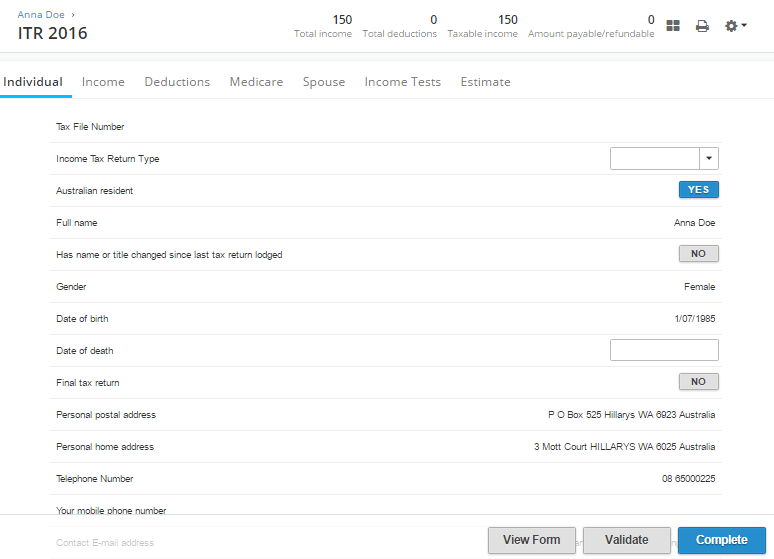Select the 3 Mott Court home address
774x559 pixels.
click(624, 447)
